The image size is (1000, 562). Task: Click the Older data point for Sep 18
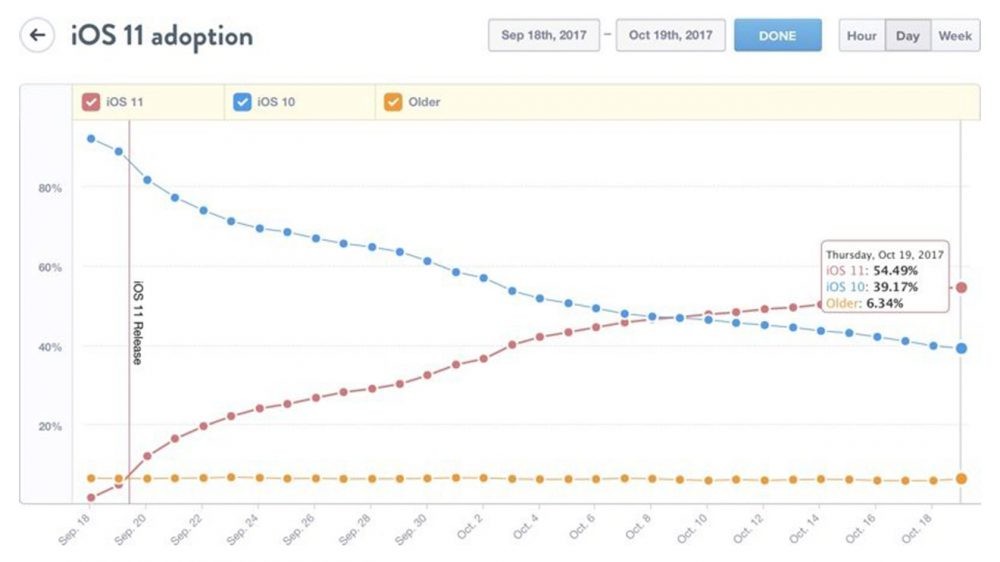click(x=91, y=478)
